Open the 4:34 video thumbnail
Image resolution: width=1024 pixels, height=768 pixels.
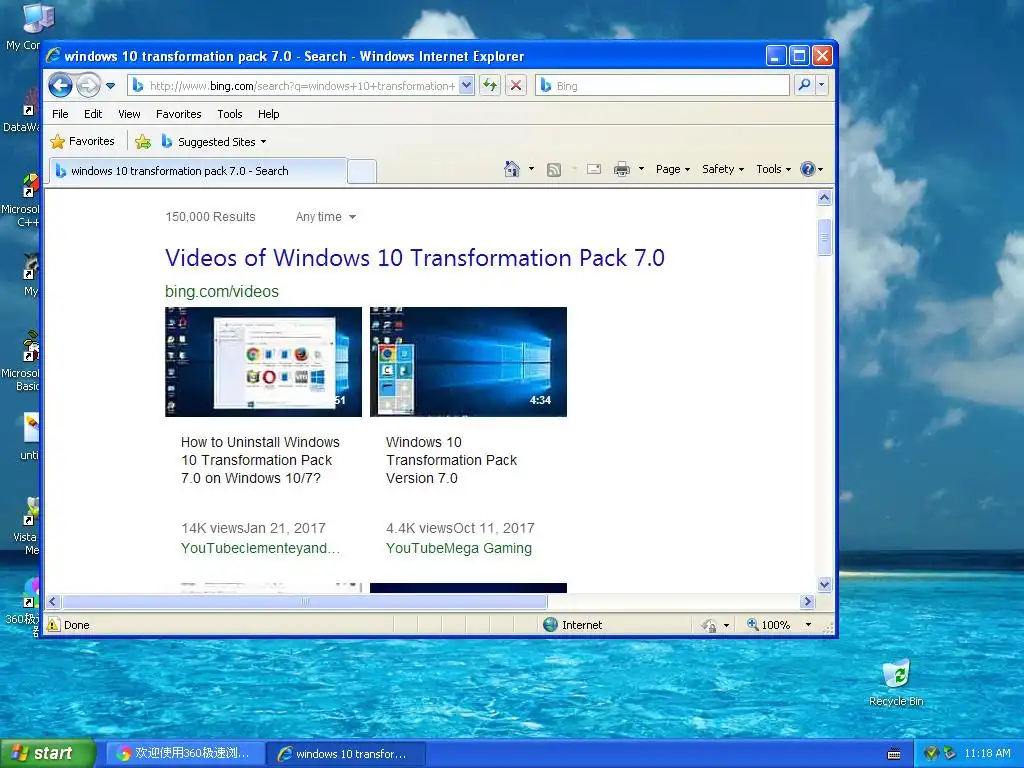tap(468, 362)
